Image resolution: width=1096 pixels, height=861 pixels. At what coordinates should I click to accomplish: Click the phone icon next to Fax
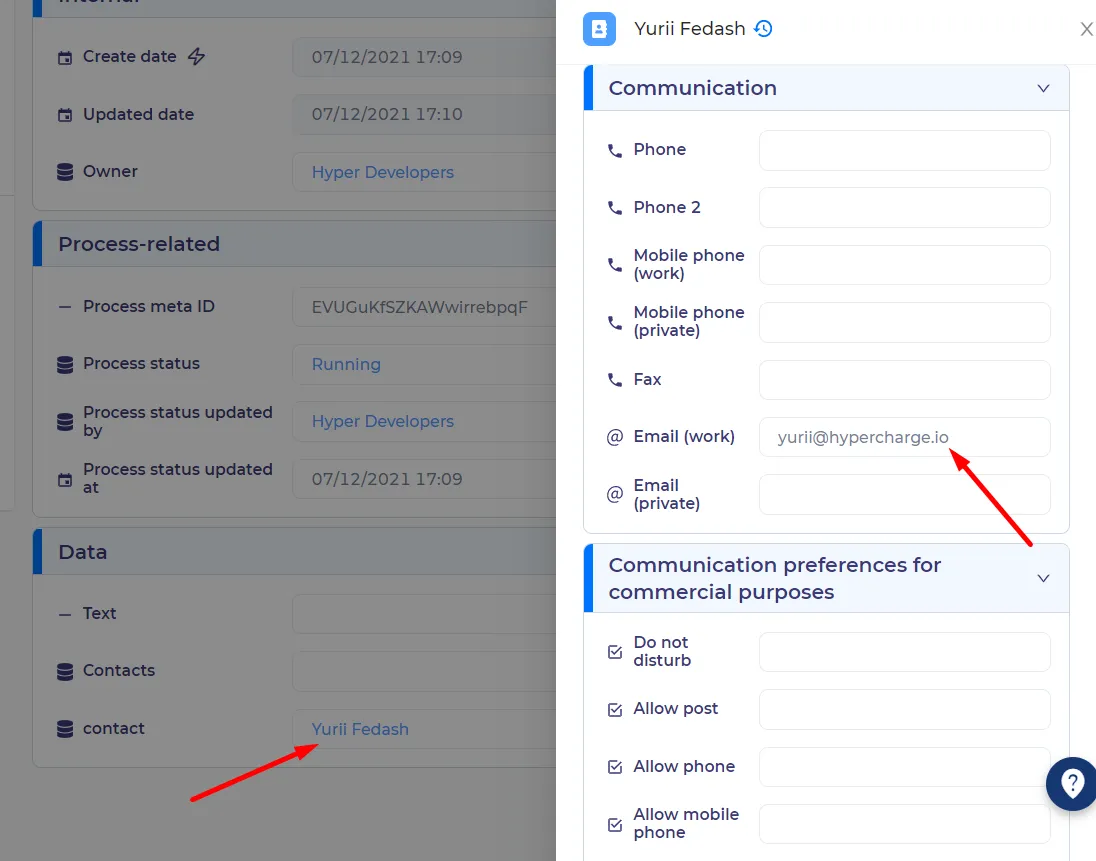click(614, 379)
